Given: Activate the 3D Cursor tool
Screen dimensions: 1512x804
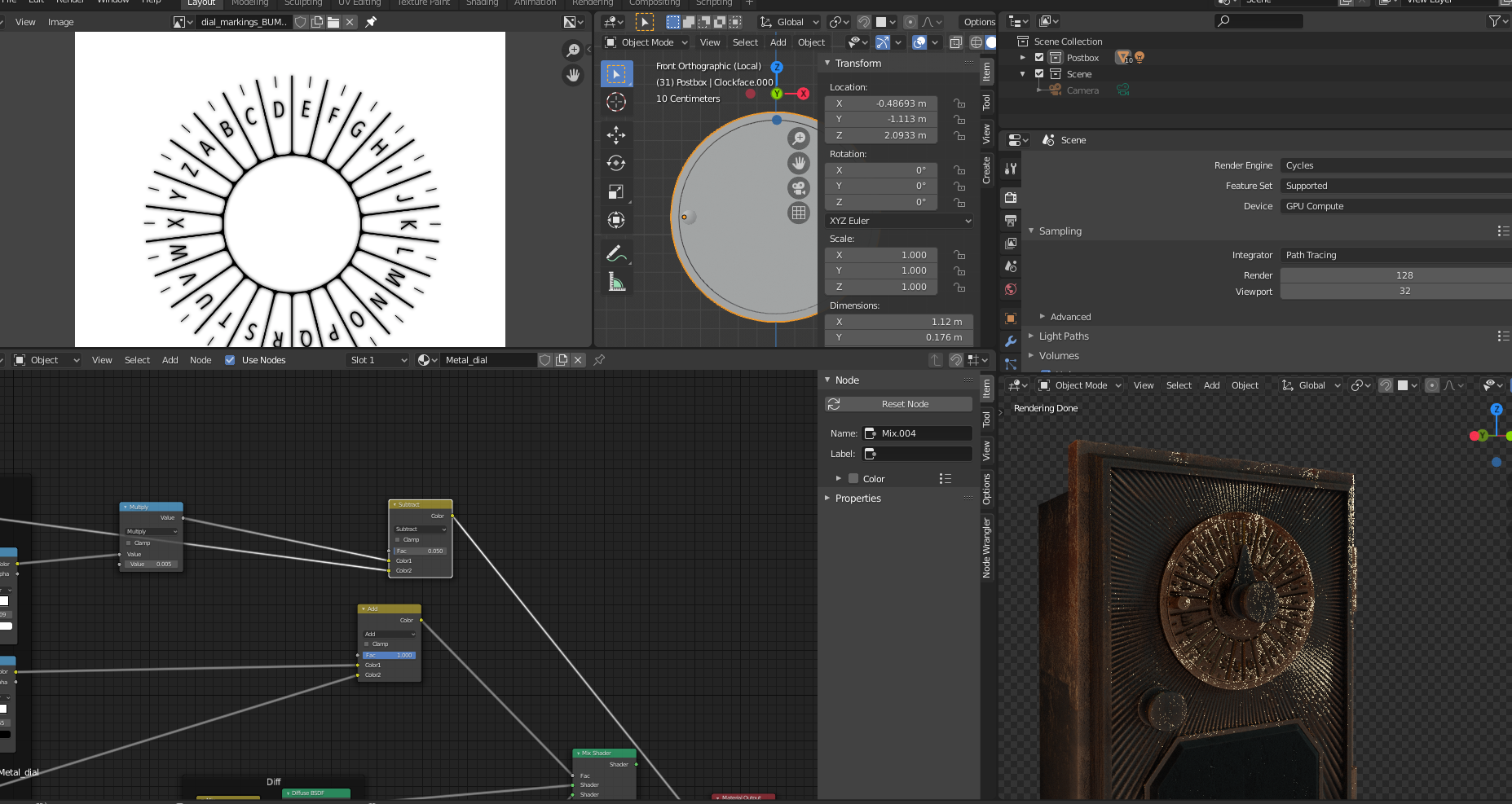Looking at the screenshot, I should click(x=616, y=102).
